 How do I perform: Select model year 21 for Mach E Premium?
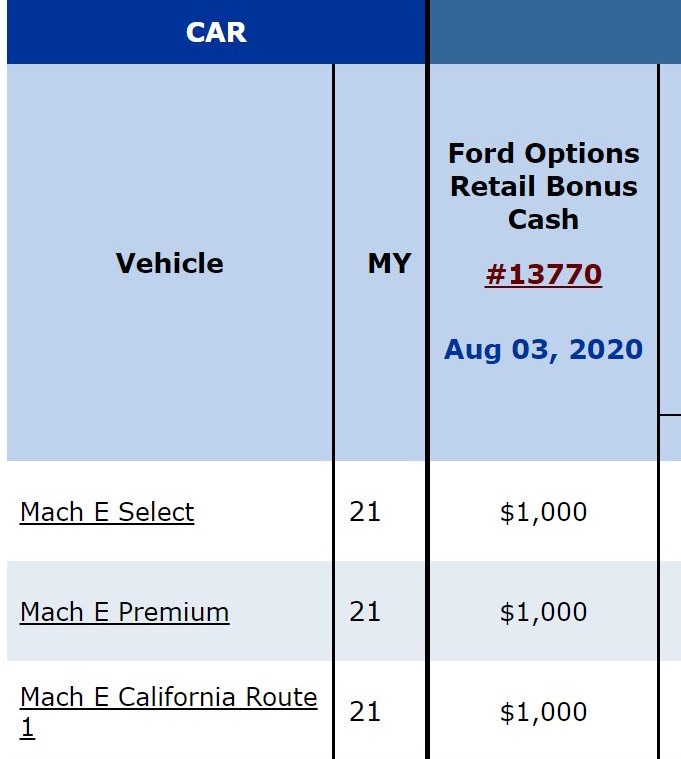(x=365, y=612)
